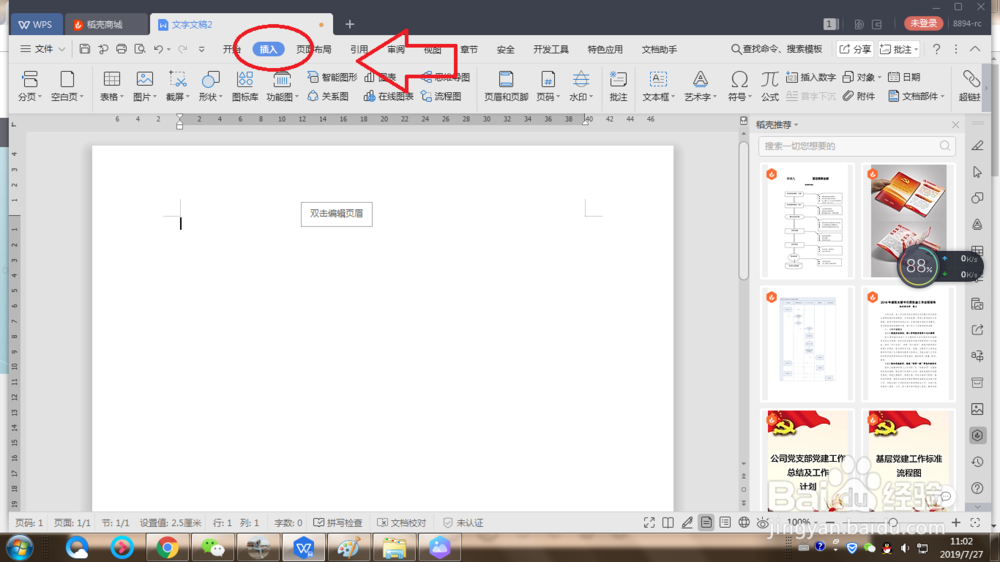
Task: Open the 文件 menu dropdown arrow
Action: 62,49
